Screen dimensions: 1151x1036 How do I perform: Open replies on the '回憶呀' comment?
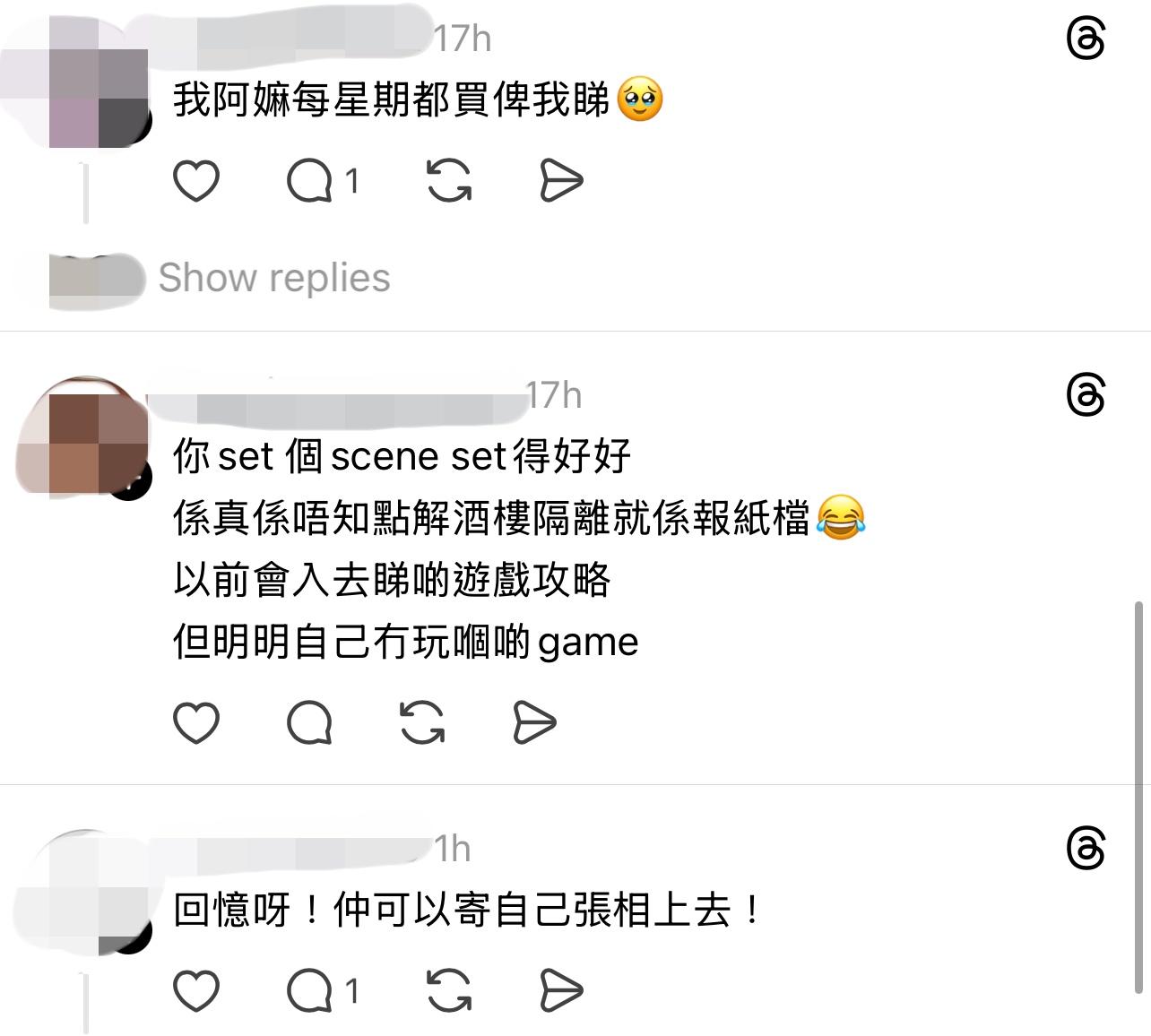tap(323, 991)
